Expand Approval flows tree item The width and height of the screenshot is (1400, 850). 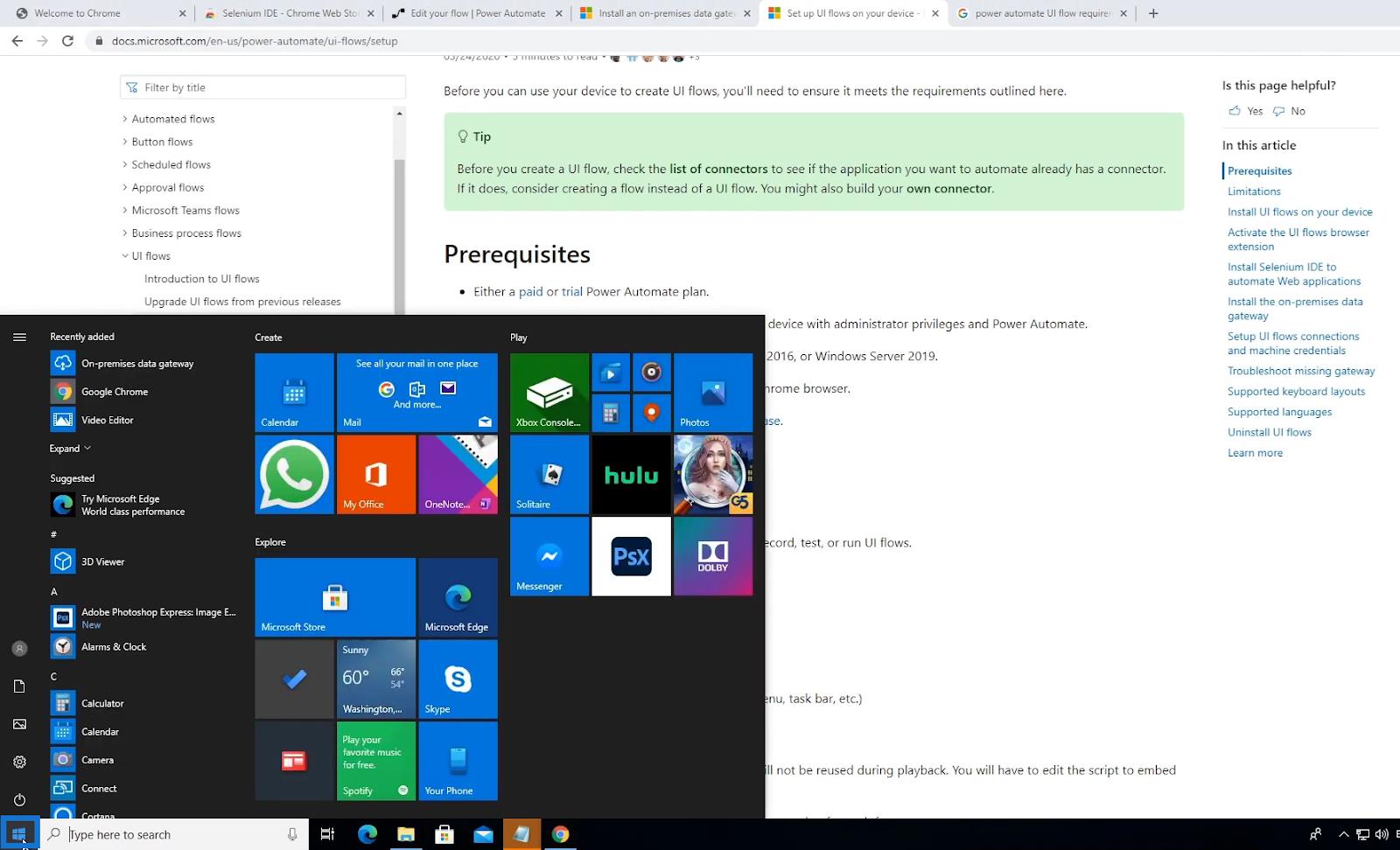coord(125,187)
